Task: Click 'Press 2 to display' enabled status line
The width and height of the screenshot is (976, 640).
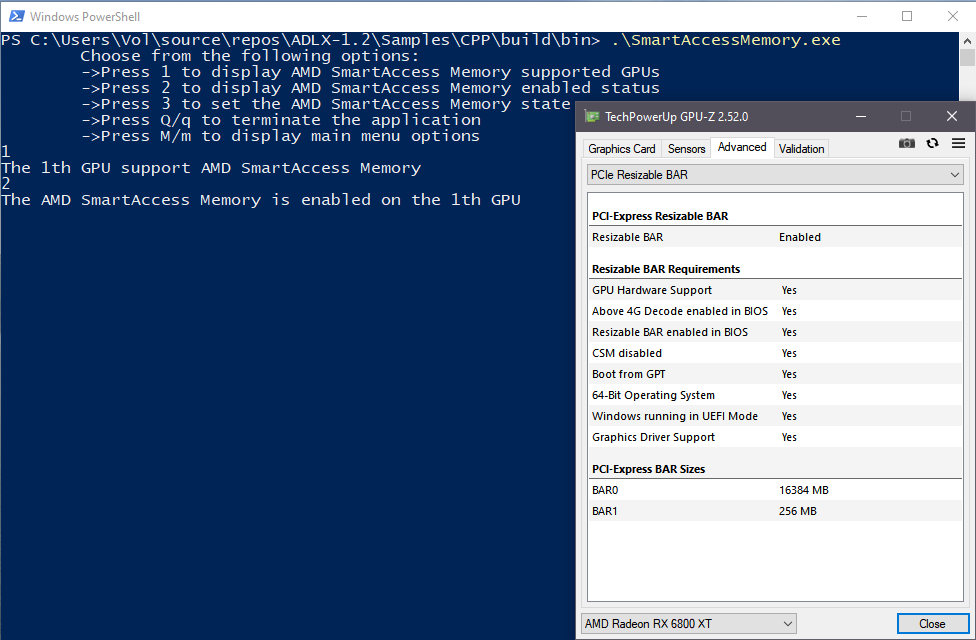Action: point(370,88)
